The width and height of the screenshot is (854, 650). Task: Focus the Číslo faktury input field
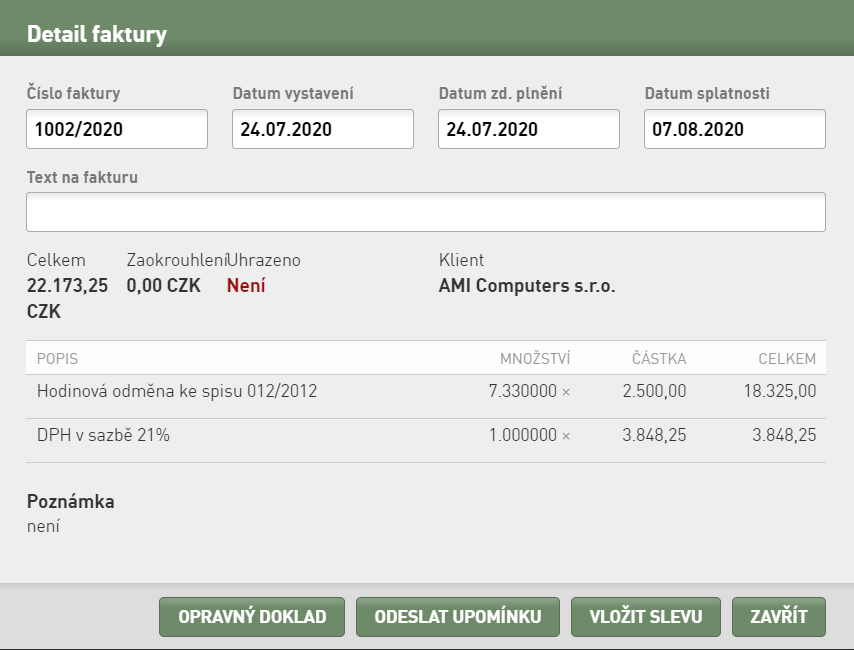click(117, 129)
